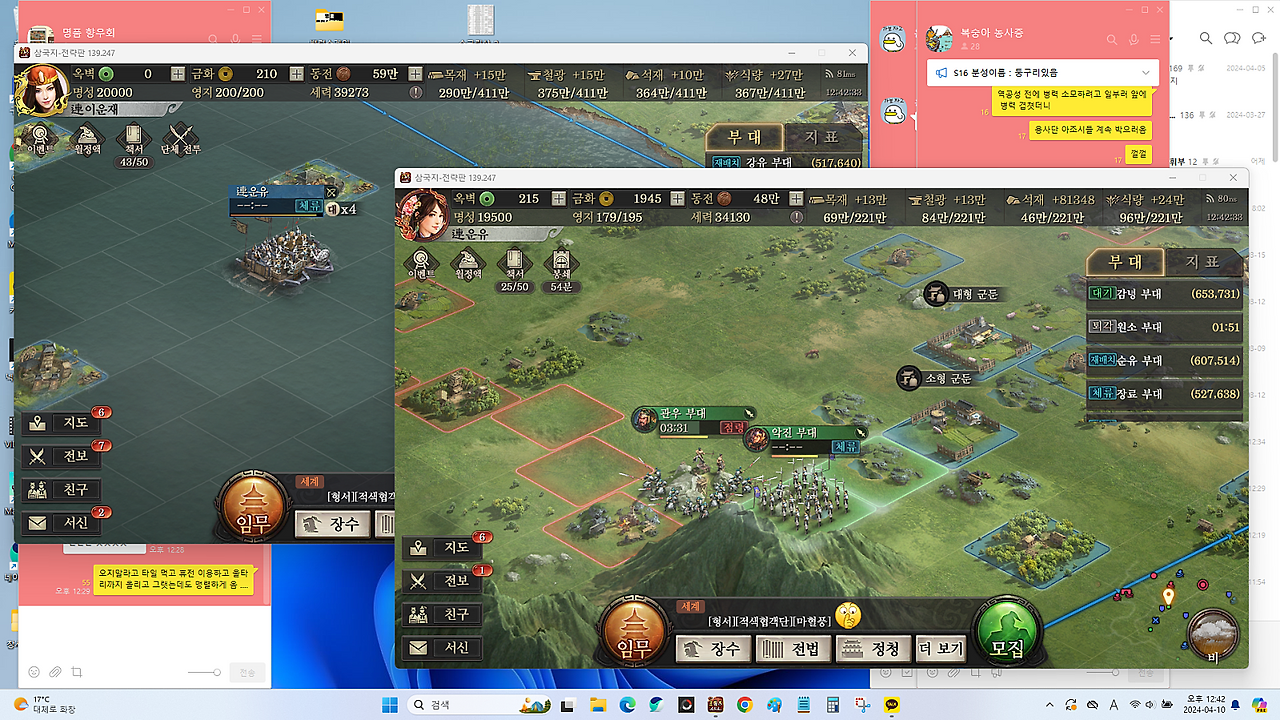This screenshot has height=720, width=1280.
Task: Click 장수 generals button in back window
Action: pos(332,524)
